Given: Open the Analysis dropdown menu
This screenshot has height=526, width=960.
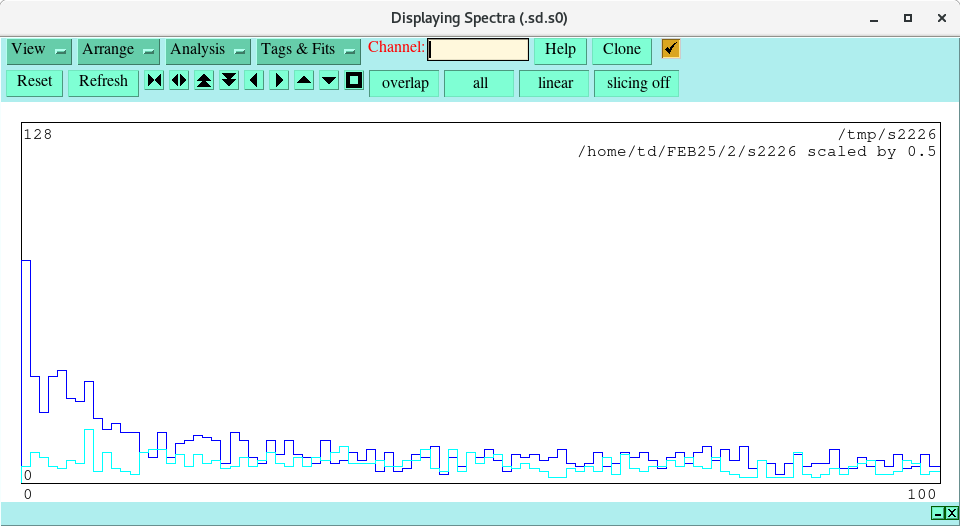Looking at the screenshot, I should pyautogui.click(x=208, y=50).
